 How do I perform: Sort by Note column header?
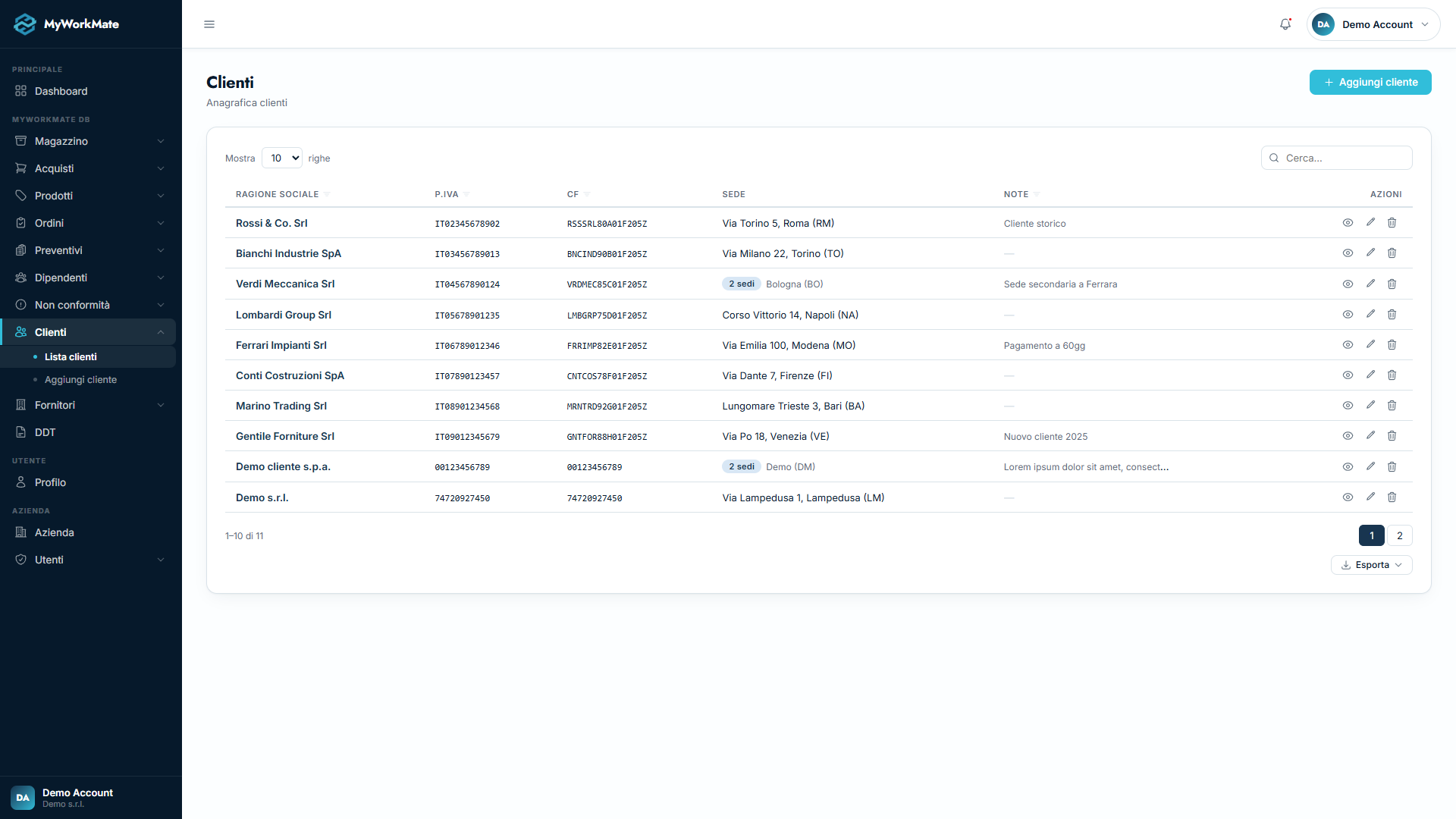[1021, 194]
